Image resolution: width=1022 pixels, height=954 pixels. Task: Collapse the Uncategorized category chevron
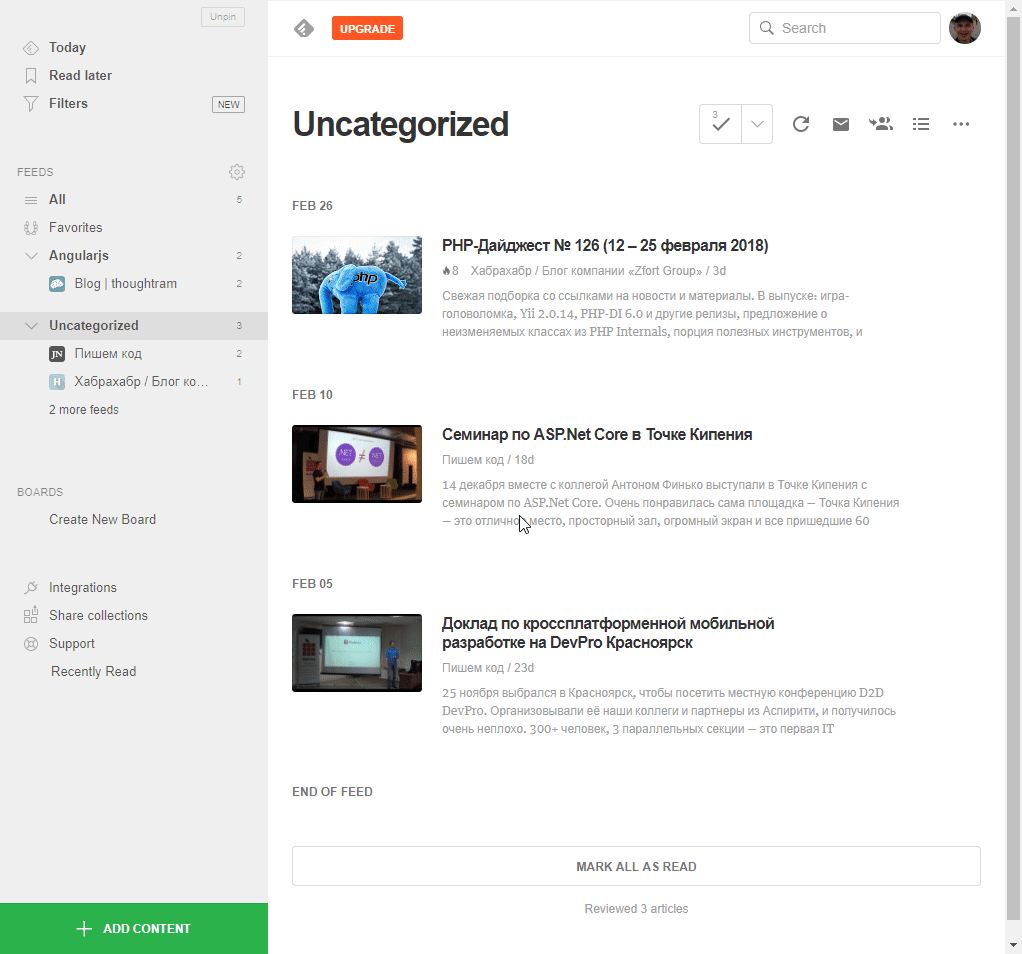(31, 326)
